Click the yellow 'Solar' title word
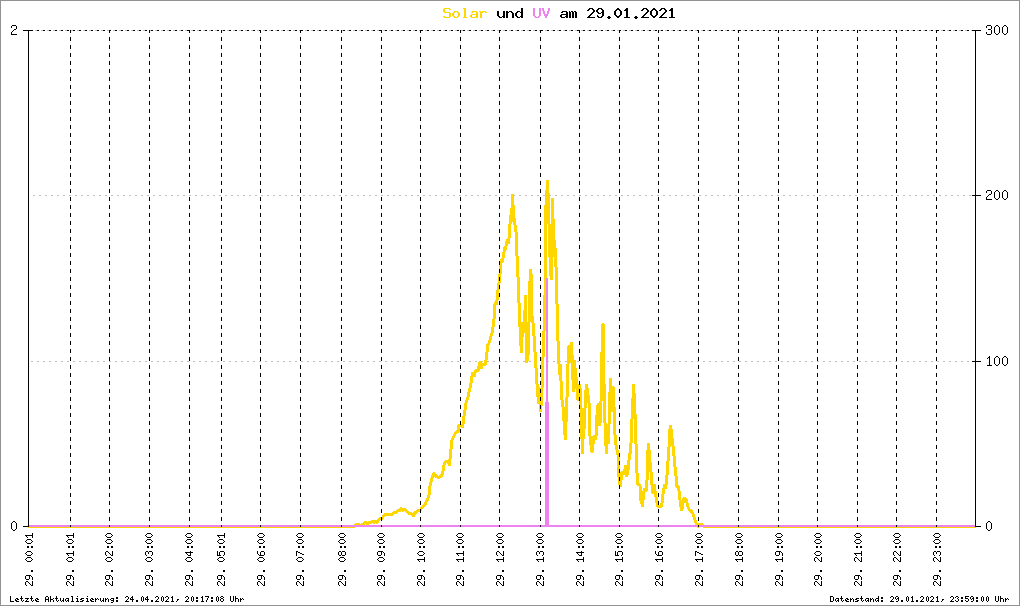 coord(464,13)
